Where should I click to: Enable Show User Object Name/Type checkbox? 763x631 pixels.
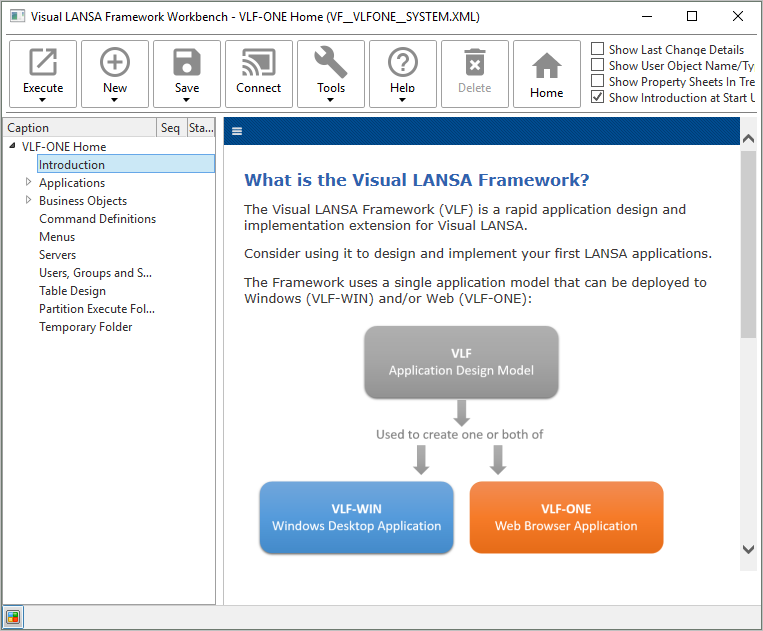[598, 65]
